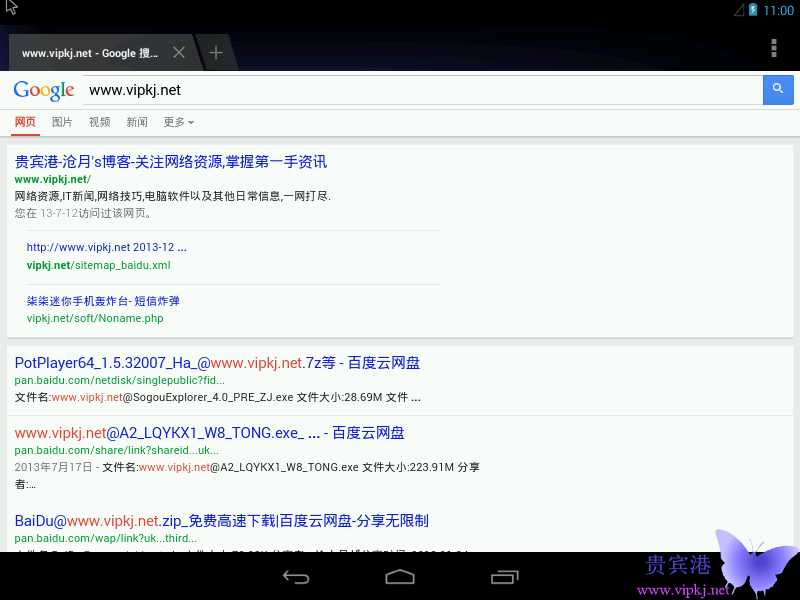Open the 贵宾港-沧月's博客 result title
This screenshot has height=600, width=800.
[171, 162]
